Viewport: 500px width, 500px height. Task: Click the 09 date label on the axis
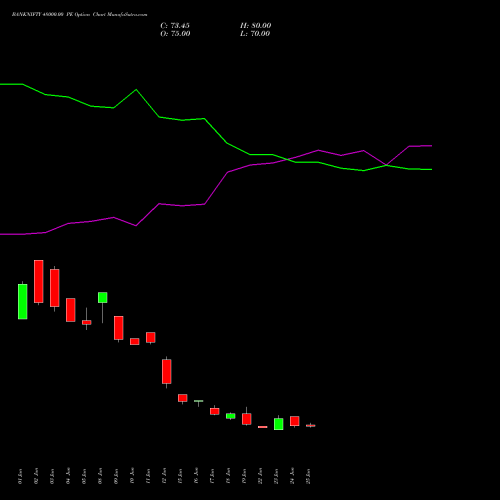click(x=116, y=476)
